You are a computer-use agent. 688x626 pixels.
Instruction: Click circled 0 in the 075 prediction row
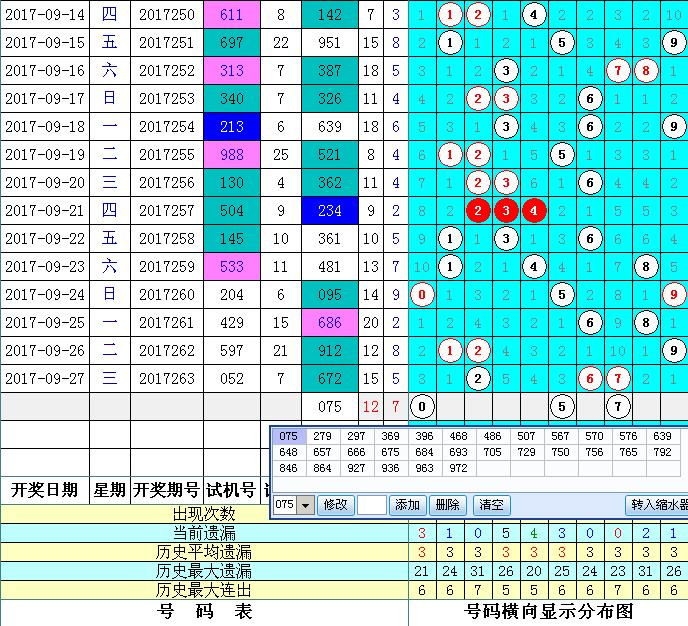pyautogui.click(x=422, y=407)
